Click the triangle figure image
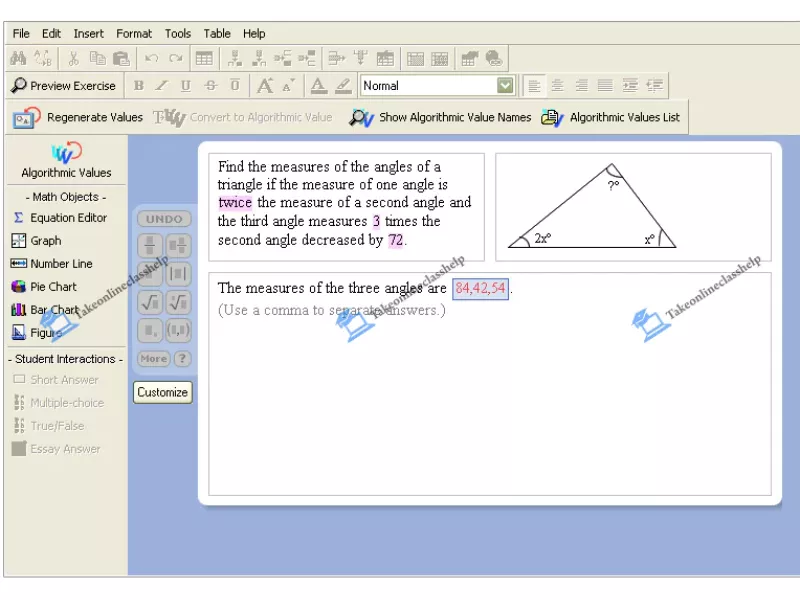The width and height of the screenshot is (800, 600). 592,207
